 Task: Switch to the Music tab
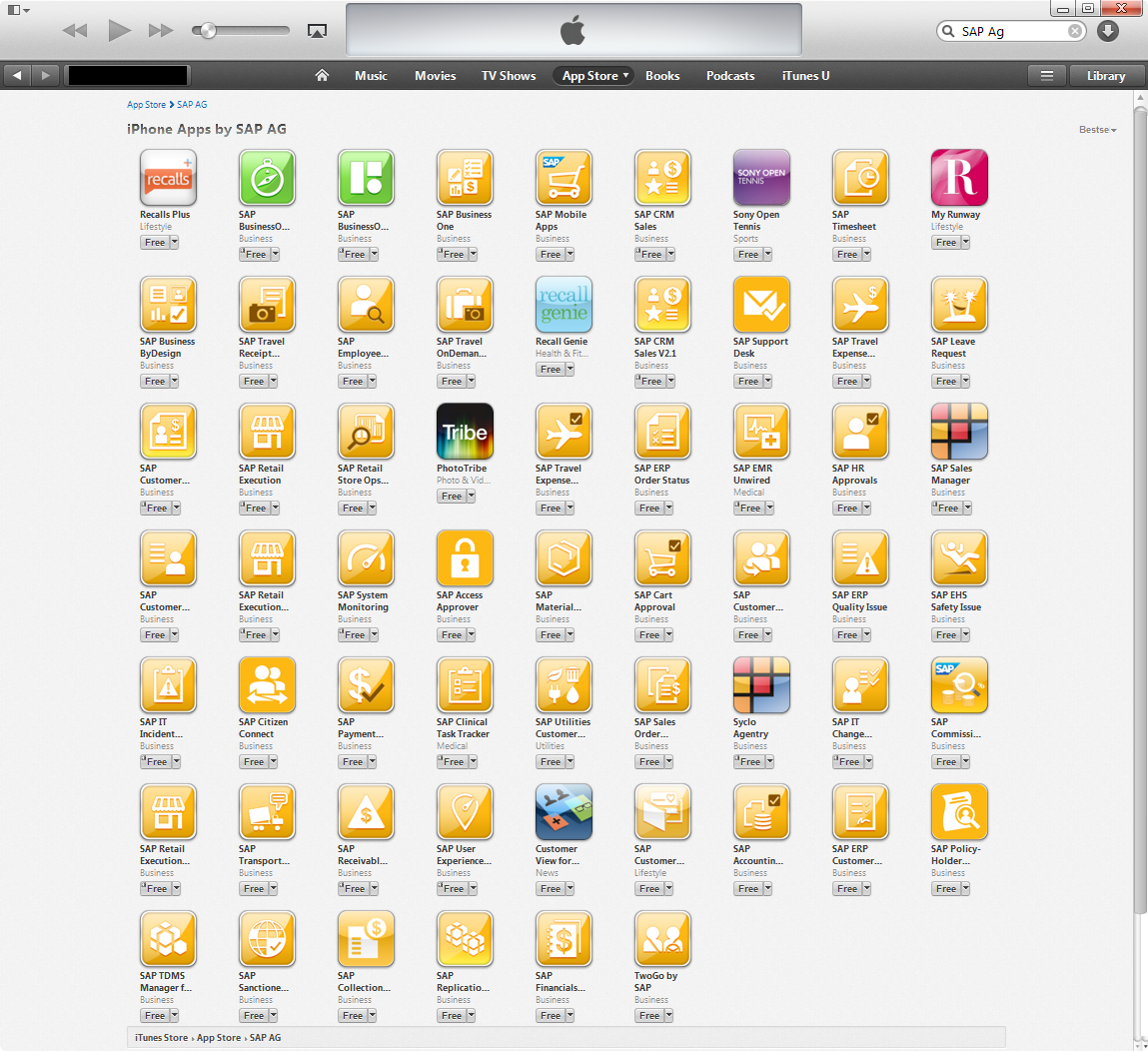[x=372, y=75]
